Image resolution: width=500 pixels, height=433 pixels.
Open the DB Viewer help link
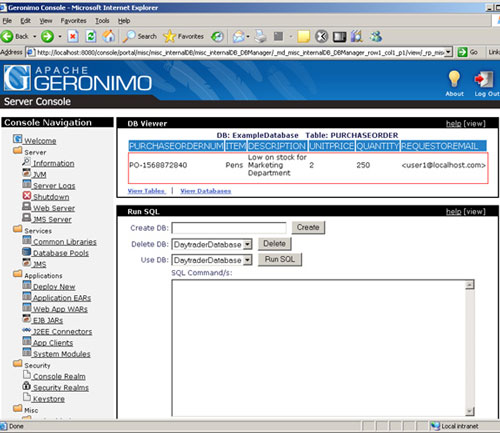[x=453, y=124]
